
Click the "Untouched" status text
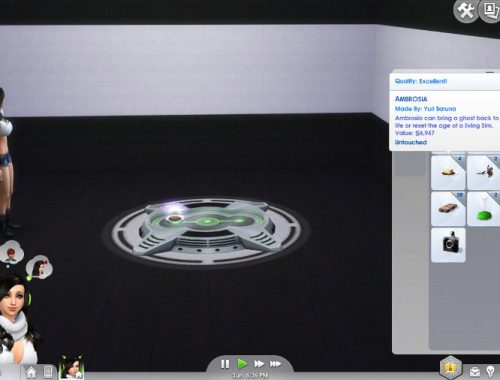[411, 142]
